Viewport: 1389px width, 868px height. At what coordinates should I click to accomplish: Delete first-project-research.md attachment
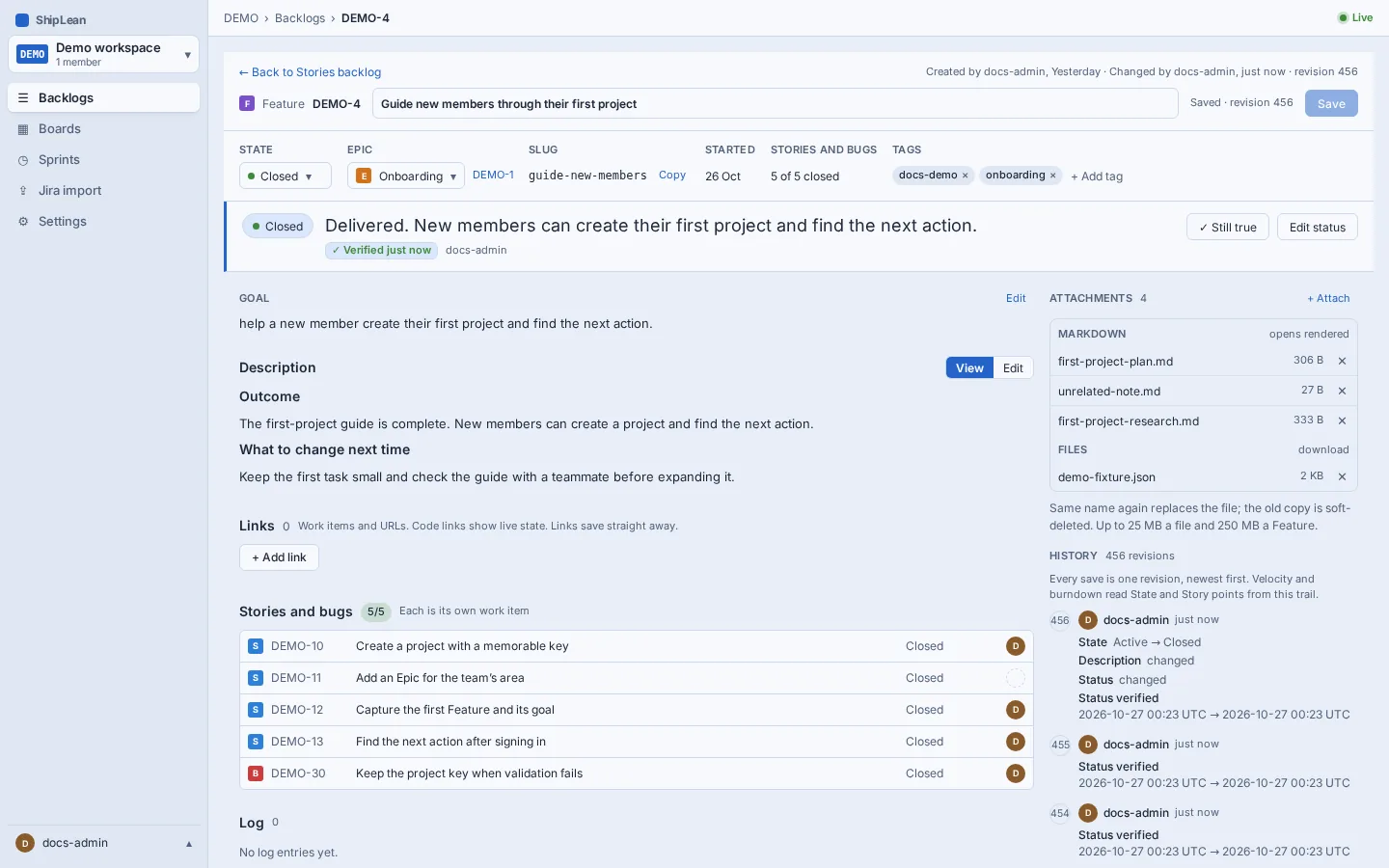coord(1342,420)
